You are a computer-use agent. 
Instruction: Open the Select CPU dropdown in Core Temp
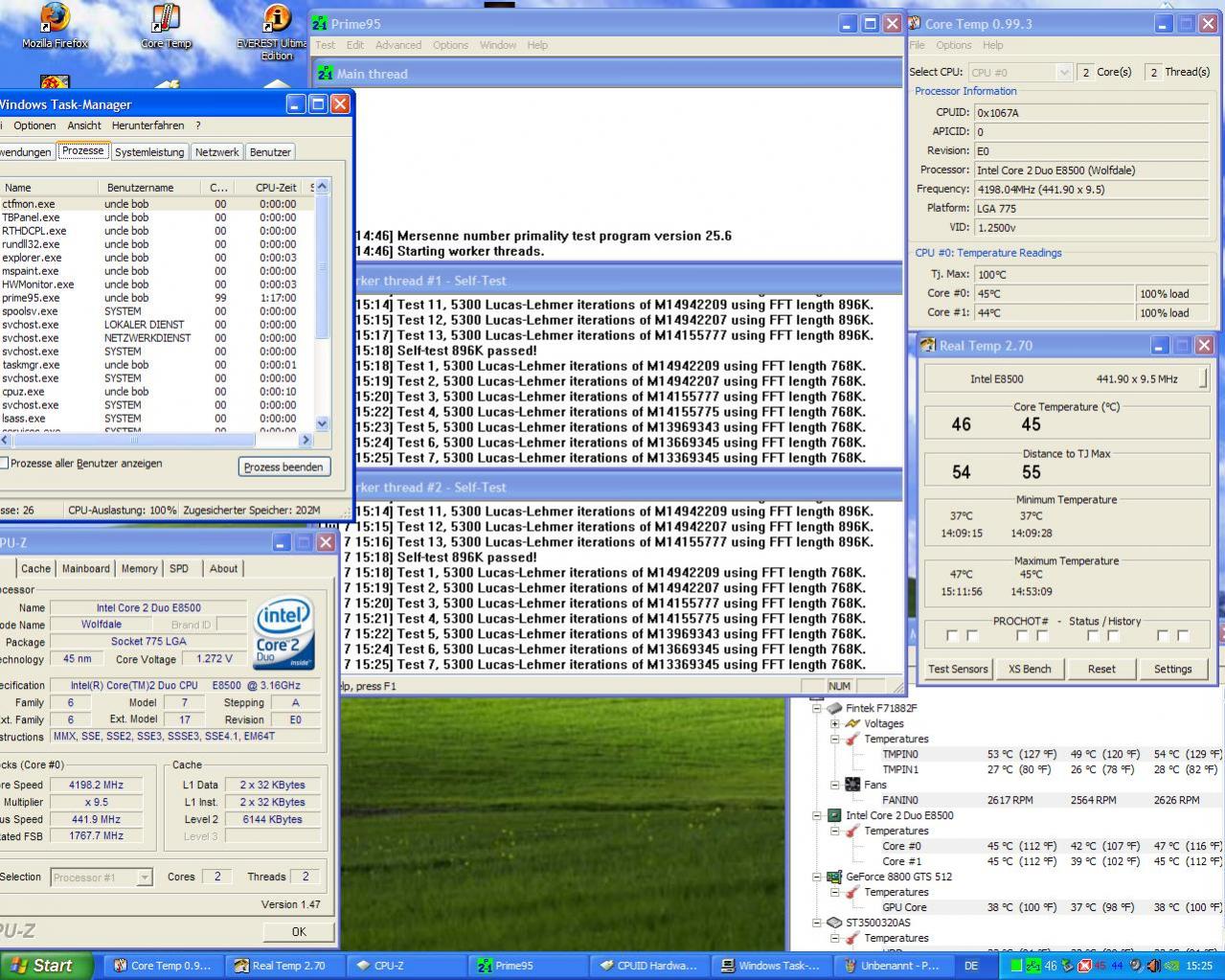pyautogui.click(x=1063, y=72)
